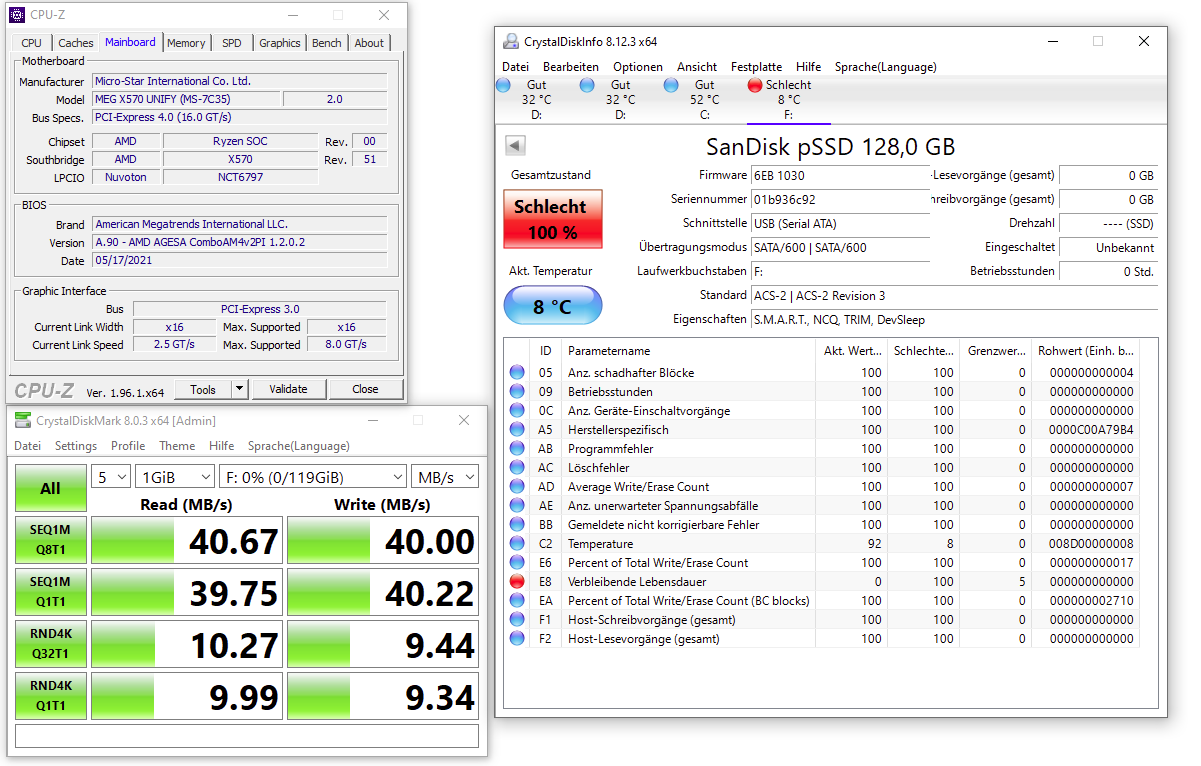This screenshot has height=766, width=1201.
Task: Click status orb for Betriebsstunden row
Action: 517,391
